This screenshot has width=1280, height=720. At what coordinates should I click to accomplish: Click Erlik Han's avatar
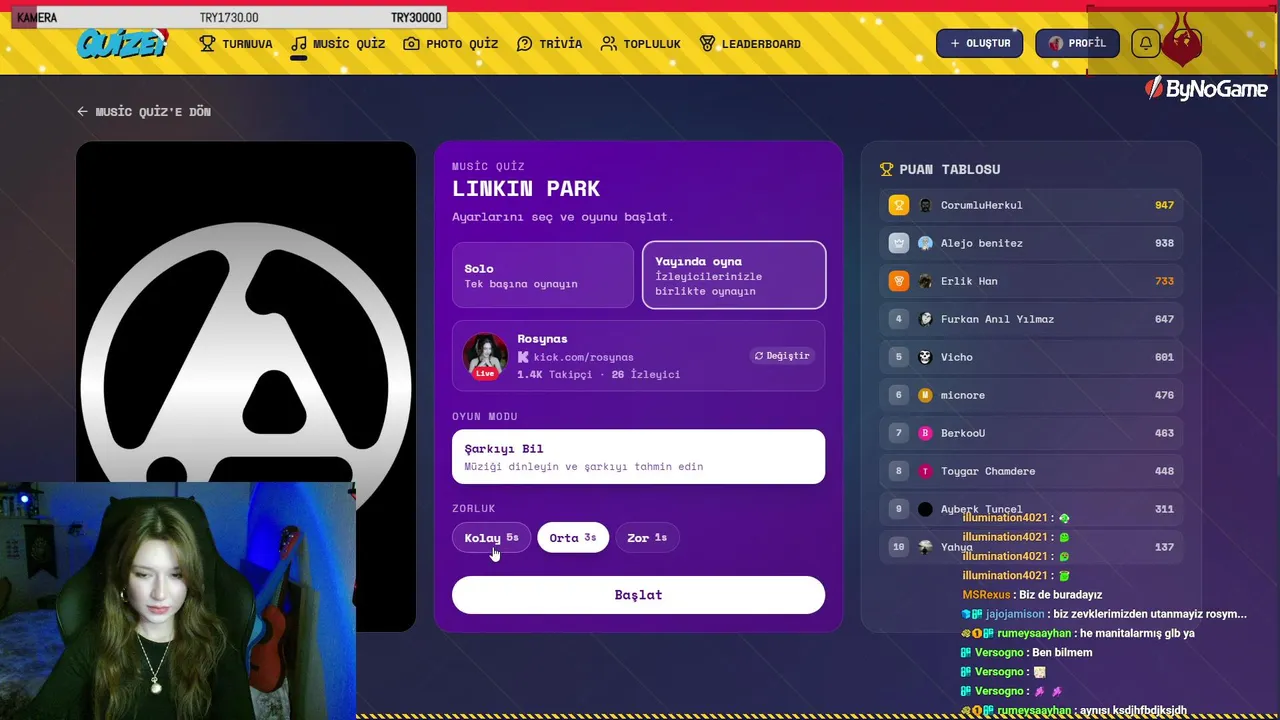(x=925, y=281)
